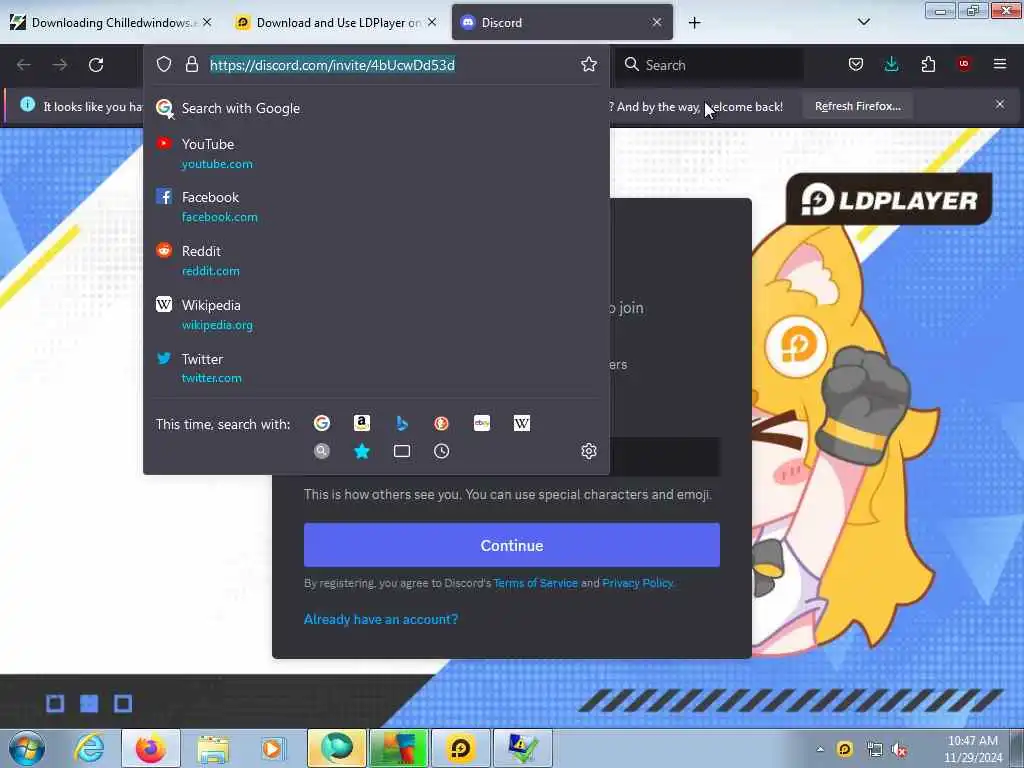Open Windows Explorer from taskbar
The height and width of the screenshot is (768, 1024).
pyautogui.click(x=213, y=748)
